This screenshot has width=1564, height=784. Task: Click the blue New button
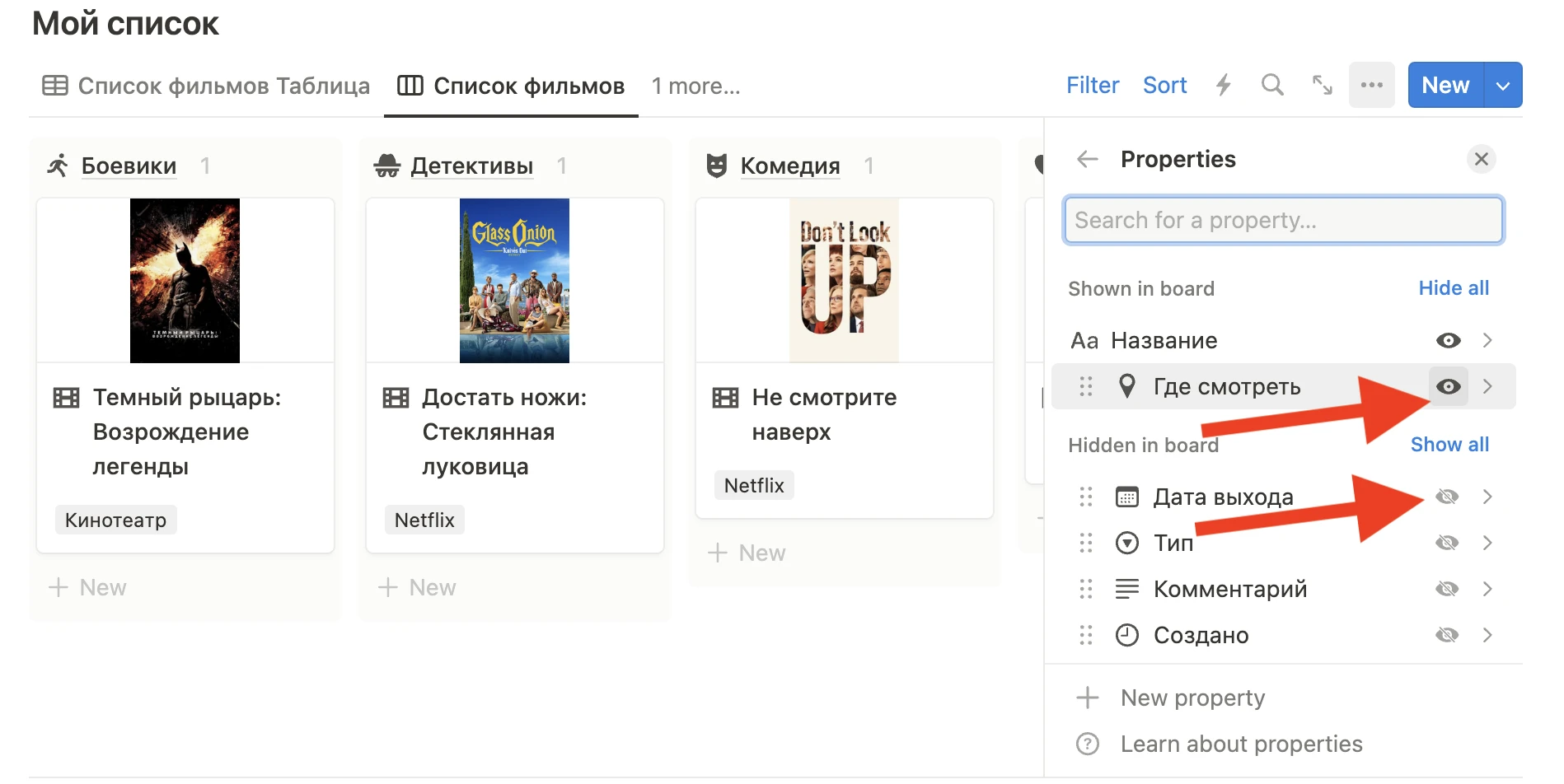[x=1446, y=85]
